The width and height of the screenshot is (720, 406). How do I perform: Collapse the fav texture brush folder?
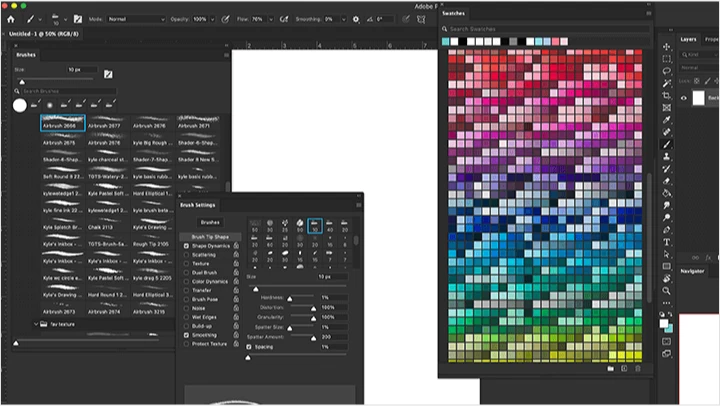[x=36, y=324]
